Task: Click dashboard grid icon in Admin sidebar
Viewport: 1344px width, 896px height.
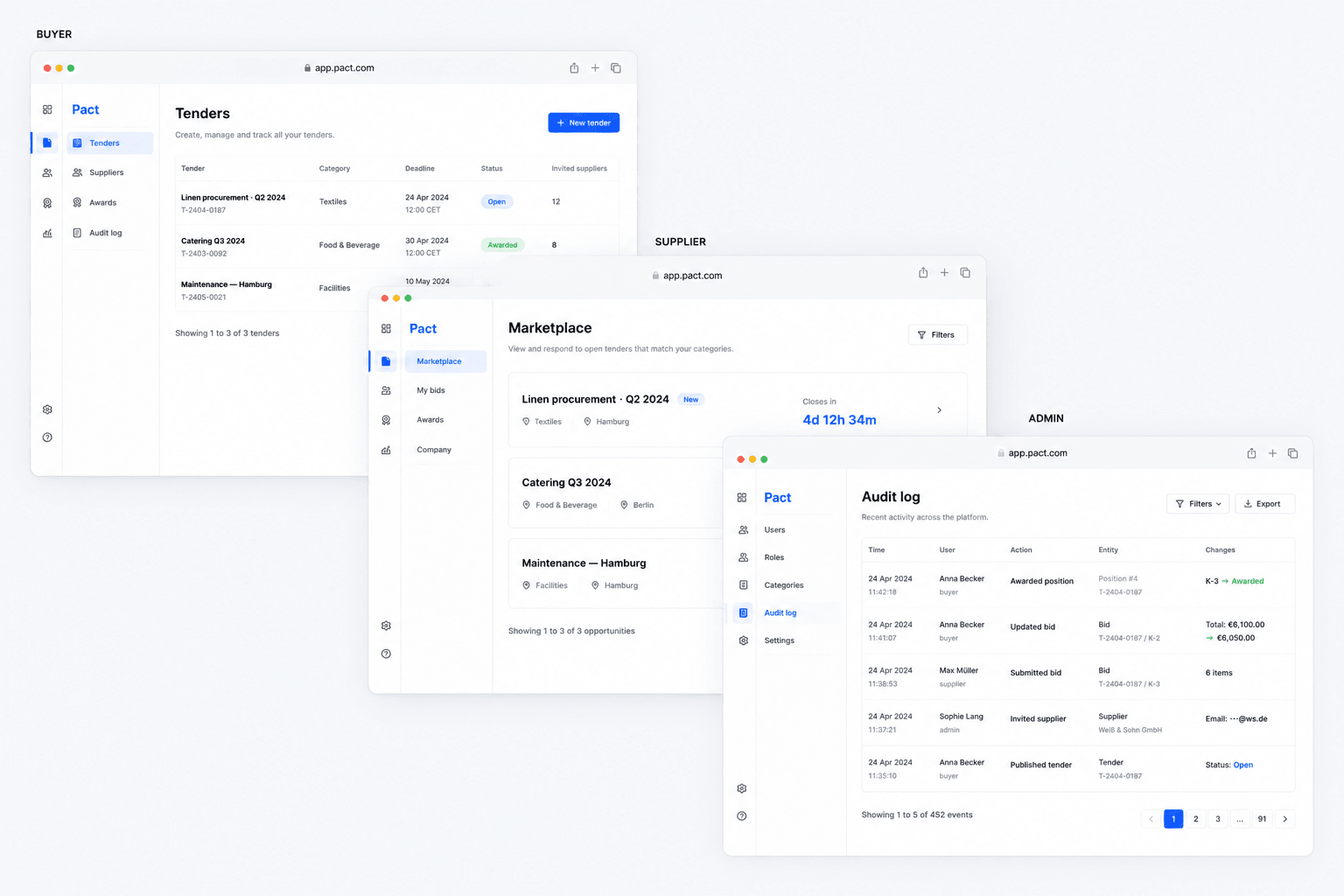Action: point(742,498)
